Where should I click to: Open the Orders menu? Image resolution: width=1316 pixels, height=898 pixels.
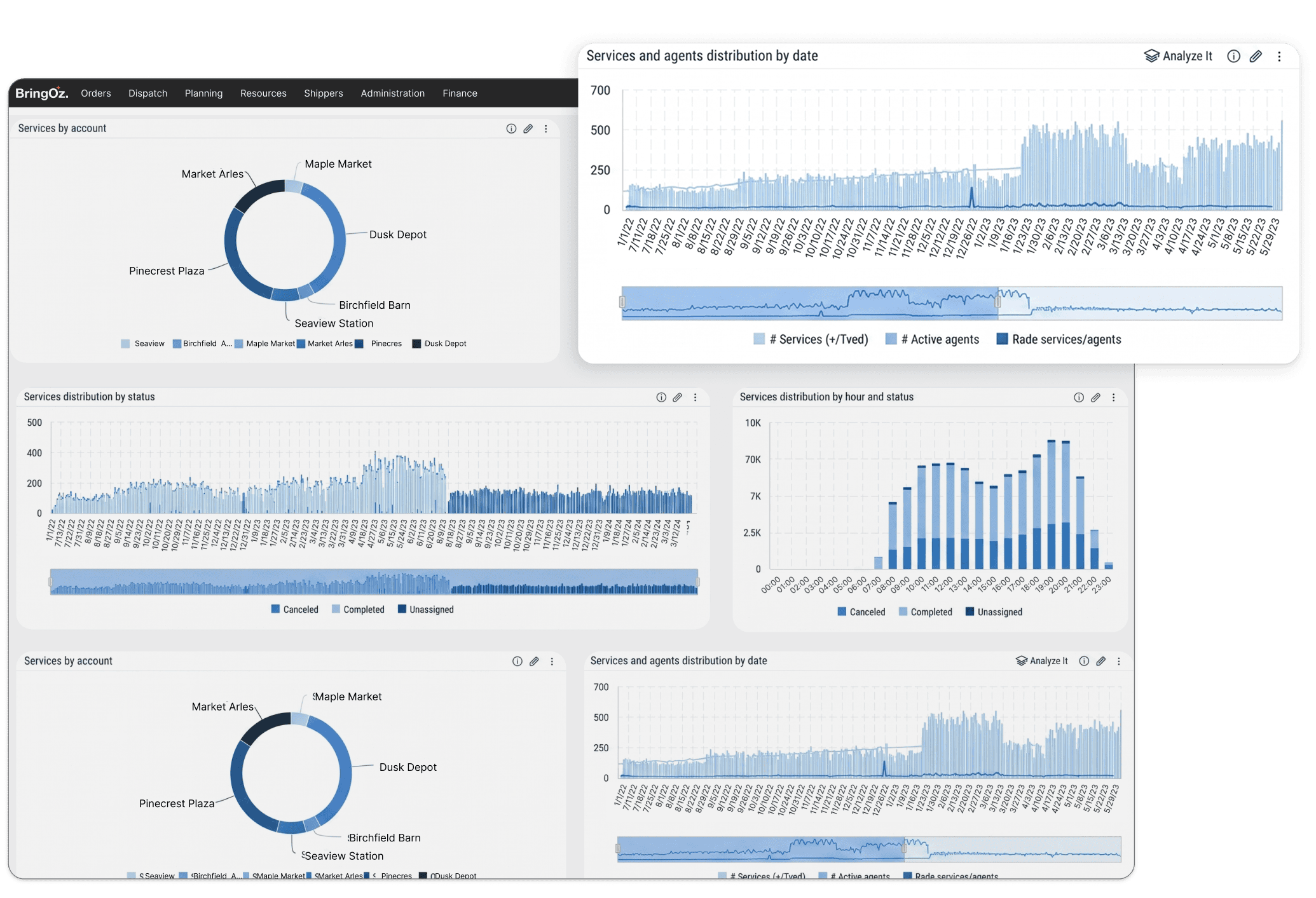(96, 93)
